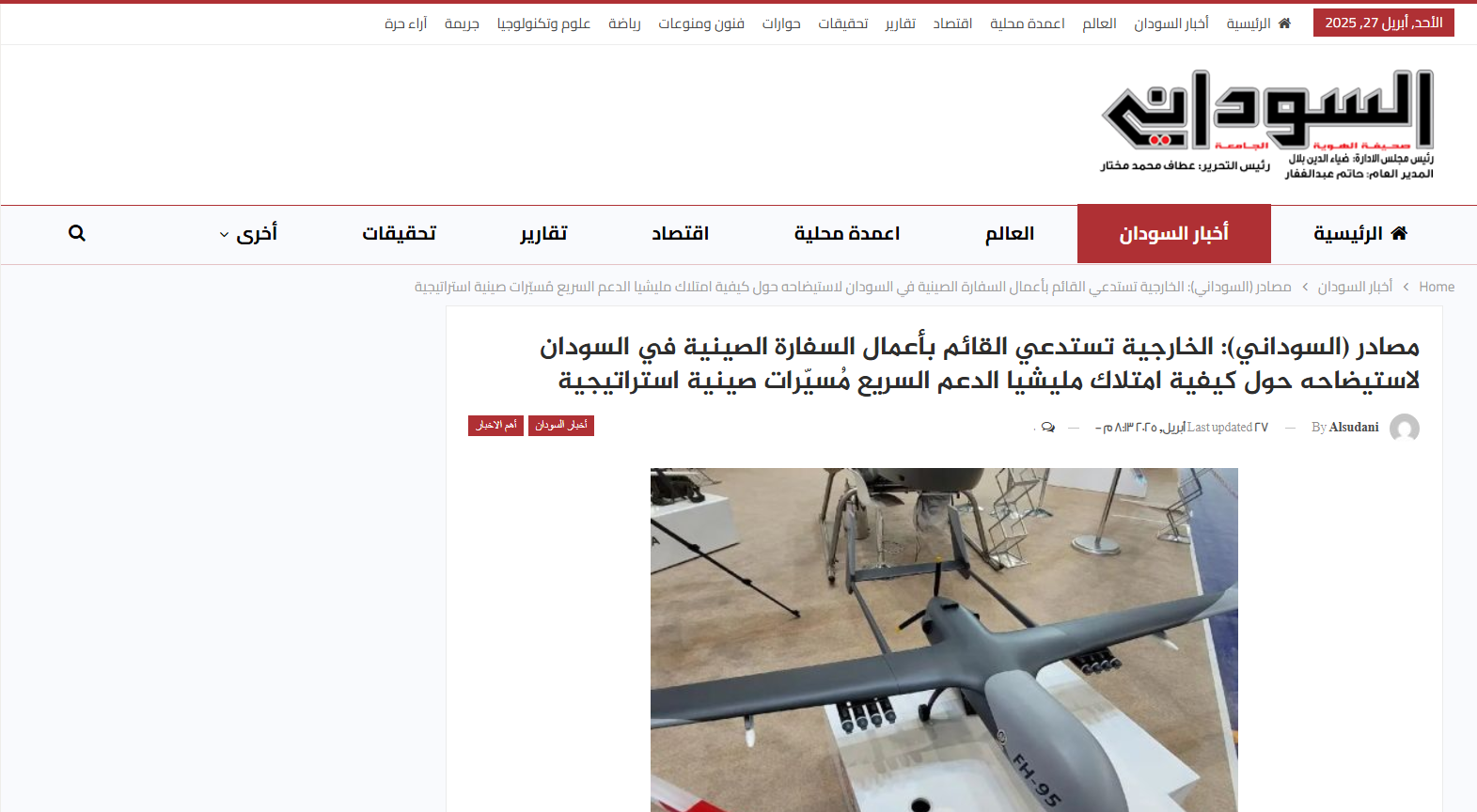This screenshot has height=812, width=1477.
Task: Select أخبار السودان main navigation tab
Action: [x=1173, y=233]
